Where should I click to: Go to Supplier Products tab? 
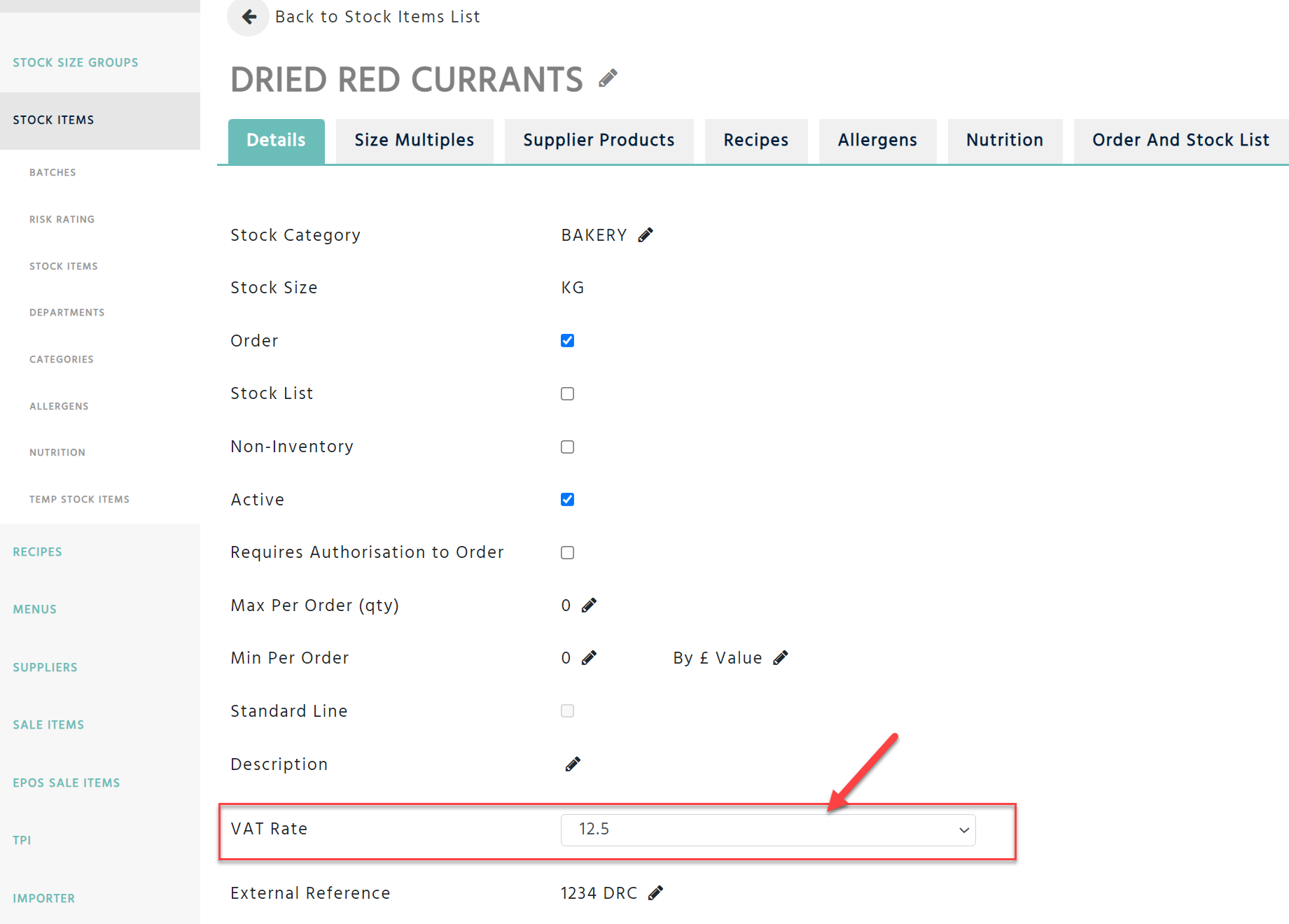(599, 141)
